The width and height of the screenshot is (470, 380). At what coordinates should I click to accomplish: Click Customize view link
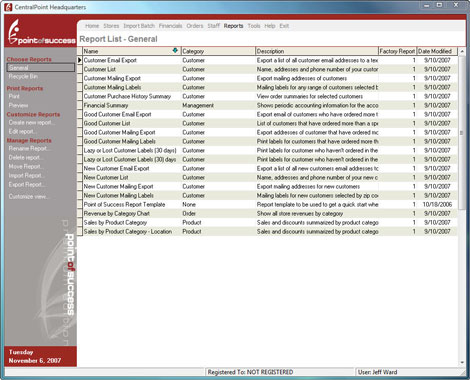pyautogui.click(x=29, y=196)
